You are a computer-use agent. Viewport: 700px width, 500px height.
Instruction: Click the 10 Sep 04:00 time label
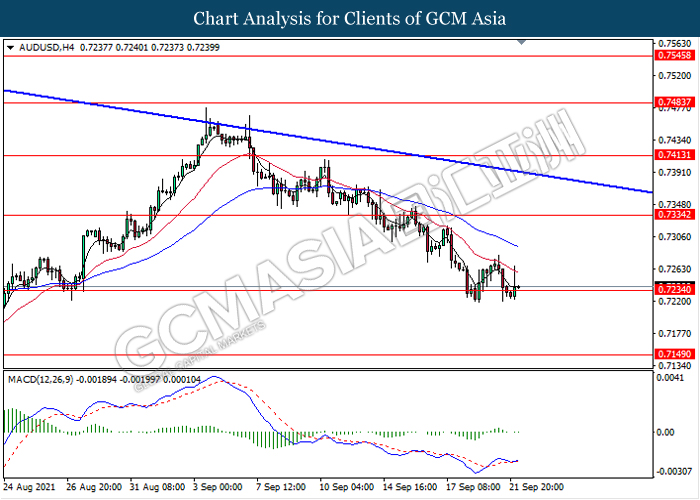point(346,487)
